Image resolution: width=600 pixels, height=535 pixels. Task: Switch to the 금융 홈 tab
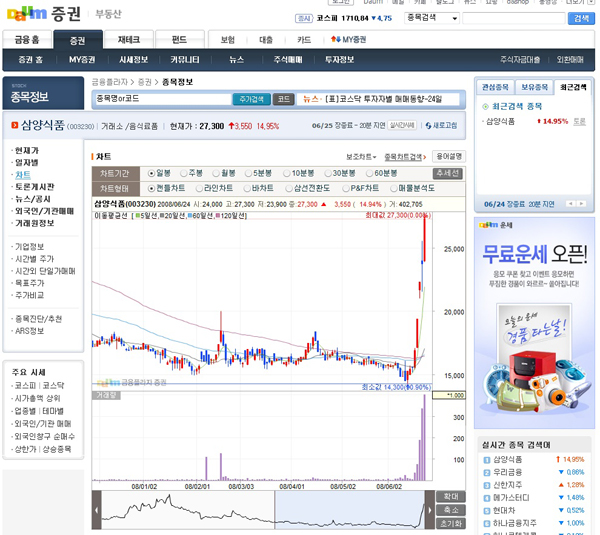click(27, 40)
